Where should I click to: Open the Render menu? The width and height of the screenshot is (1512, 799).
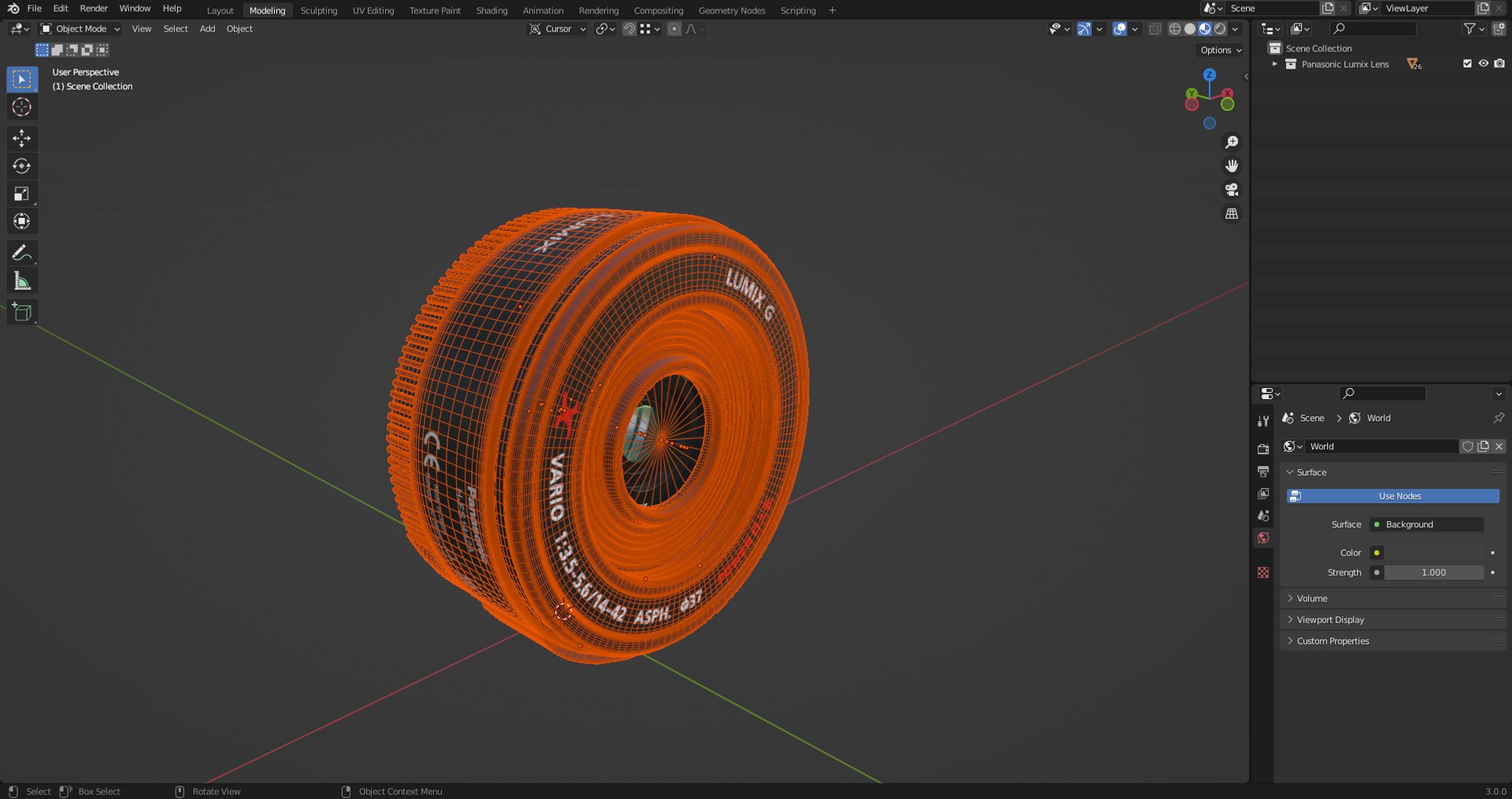point(94,9)
